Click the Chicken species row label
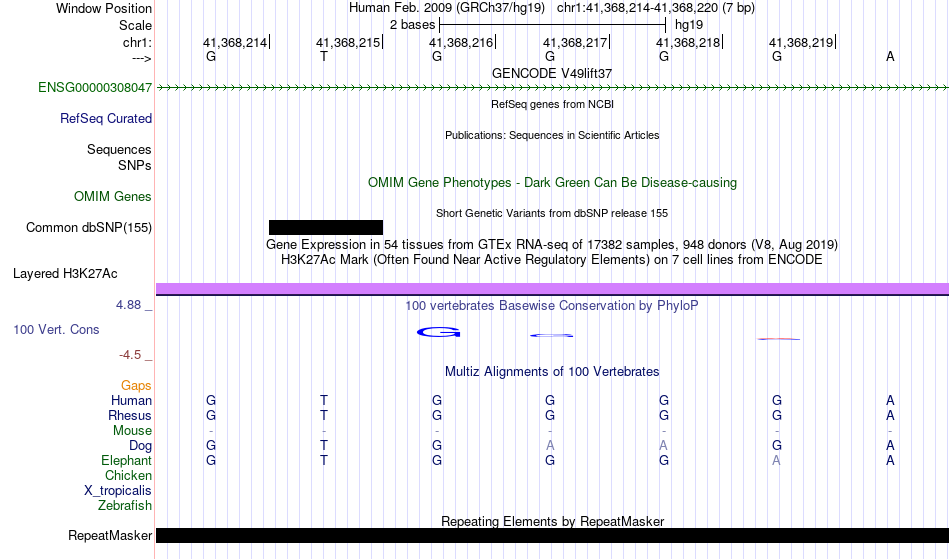The width and height of the screenshot is (950, 559). coord(128,475)
